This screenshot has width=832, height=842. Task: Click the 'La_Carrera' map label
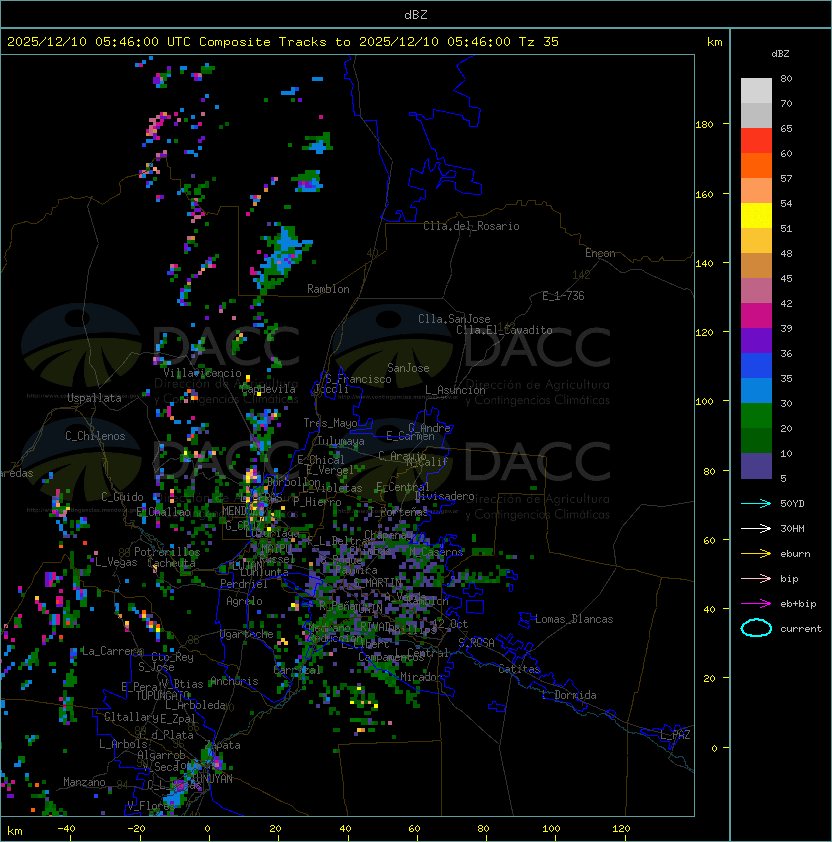pos(112,651)
